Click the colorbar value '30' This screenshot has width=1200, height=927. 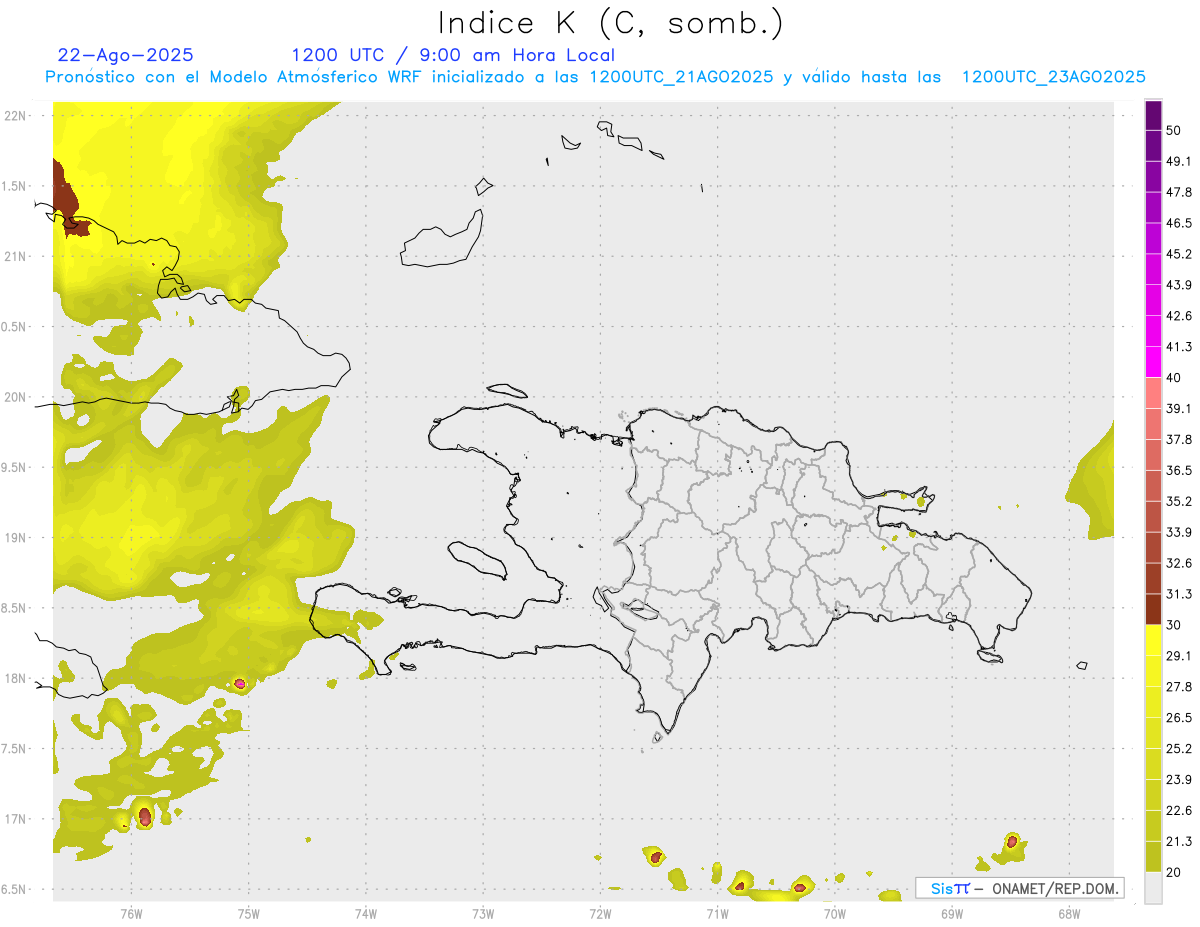pos(1174,625)
